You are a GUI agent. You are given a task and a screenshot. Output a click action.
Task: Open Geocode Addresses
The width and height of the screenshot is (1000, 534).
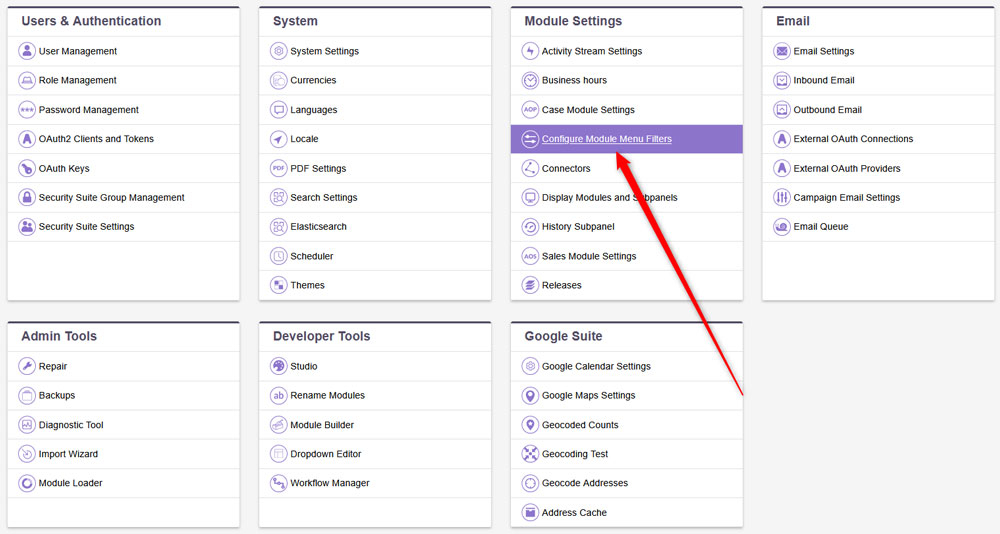click(584, 483)
